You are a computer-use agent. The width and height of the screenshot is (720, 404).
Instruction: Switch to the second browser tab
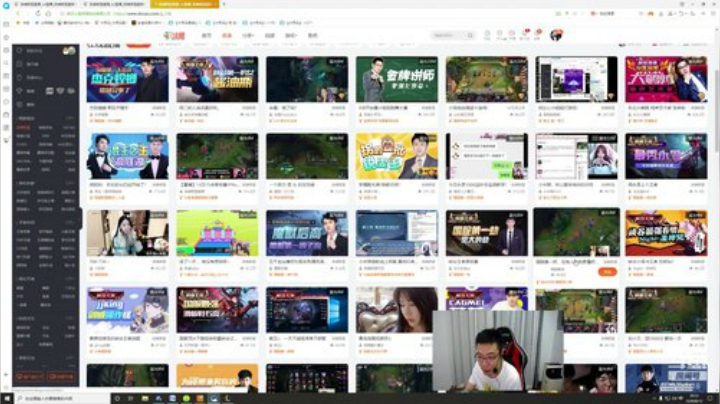116,4
